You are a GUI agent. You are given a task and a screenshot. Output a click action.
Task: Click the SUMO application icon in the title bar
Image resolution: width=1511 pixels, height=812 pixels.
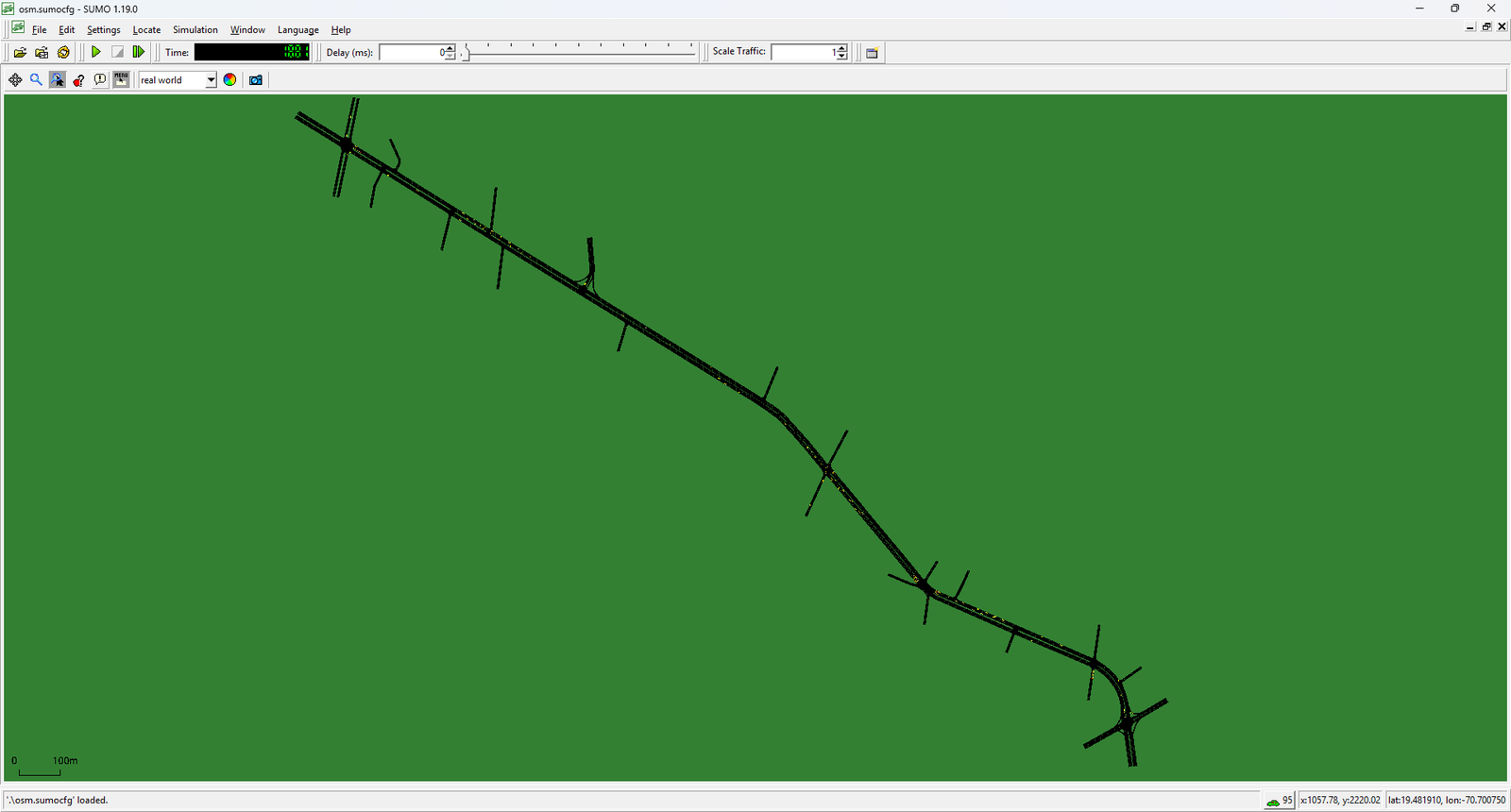coord(8,8)
